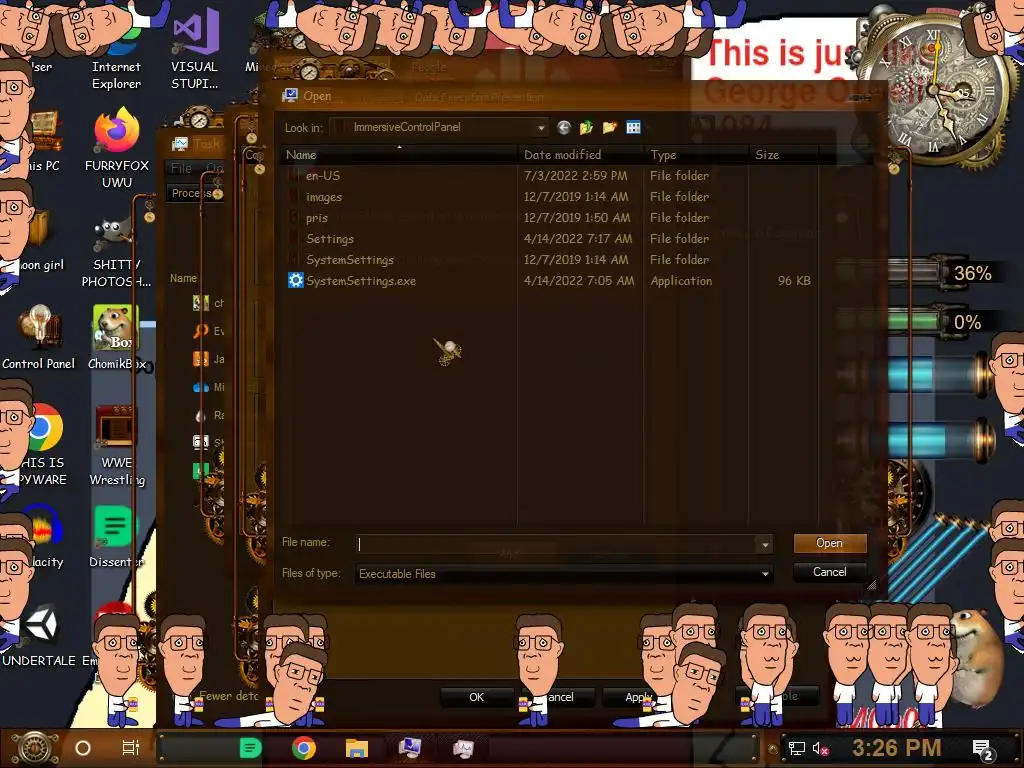Sort files by the Name column
This screenshot has height=768, width=1024.
point(400,155)
